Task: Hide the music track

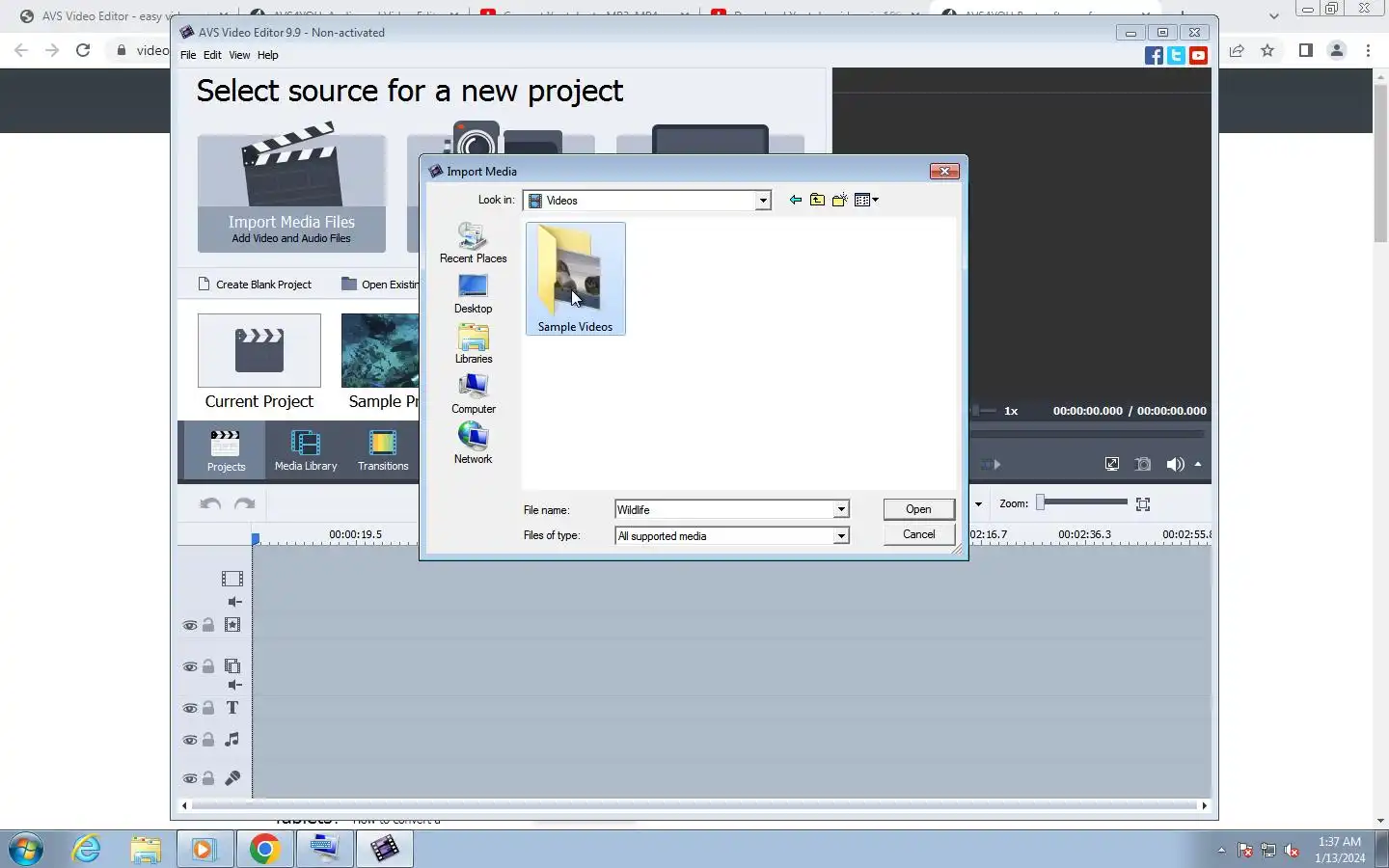Action: tap(190, 741)
